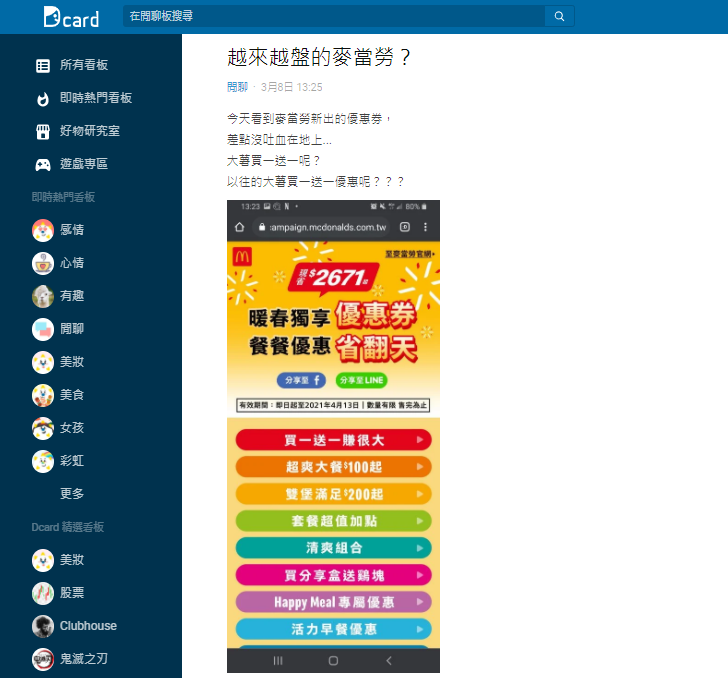The image size is (728, 678).
Task: Click the 美食 board avatar
Action: pyautogui.click(x=43, y=395)
